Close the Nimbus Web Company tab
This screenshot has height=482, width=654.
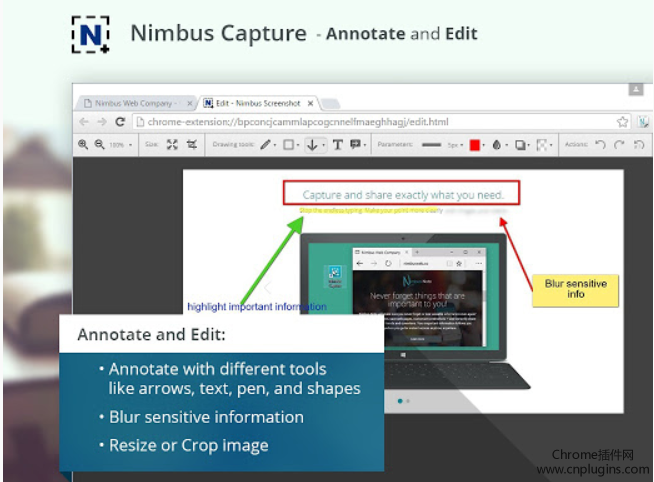pyautogui.click(x=190, y=103)
